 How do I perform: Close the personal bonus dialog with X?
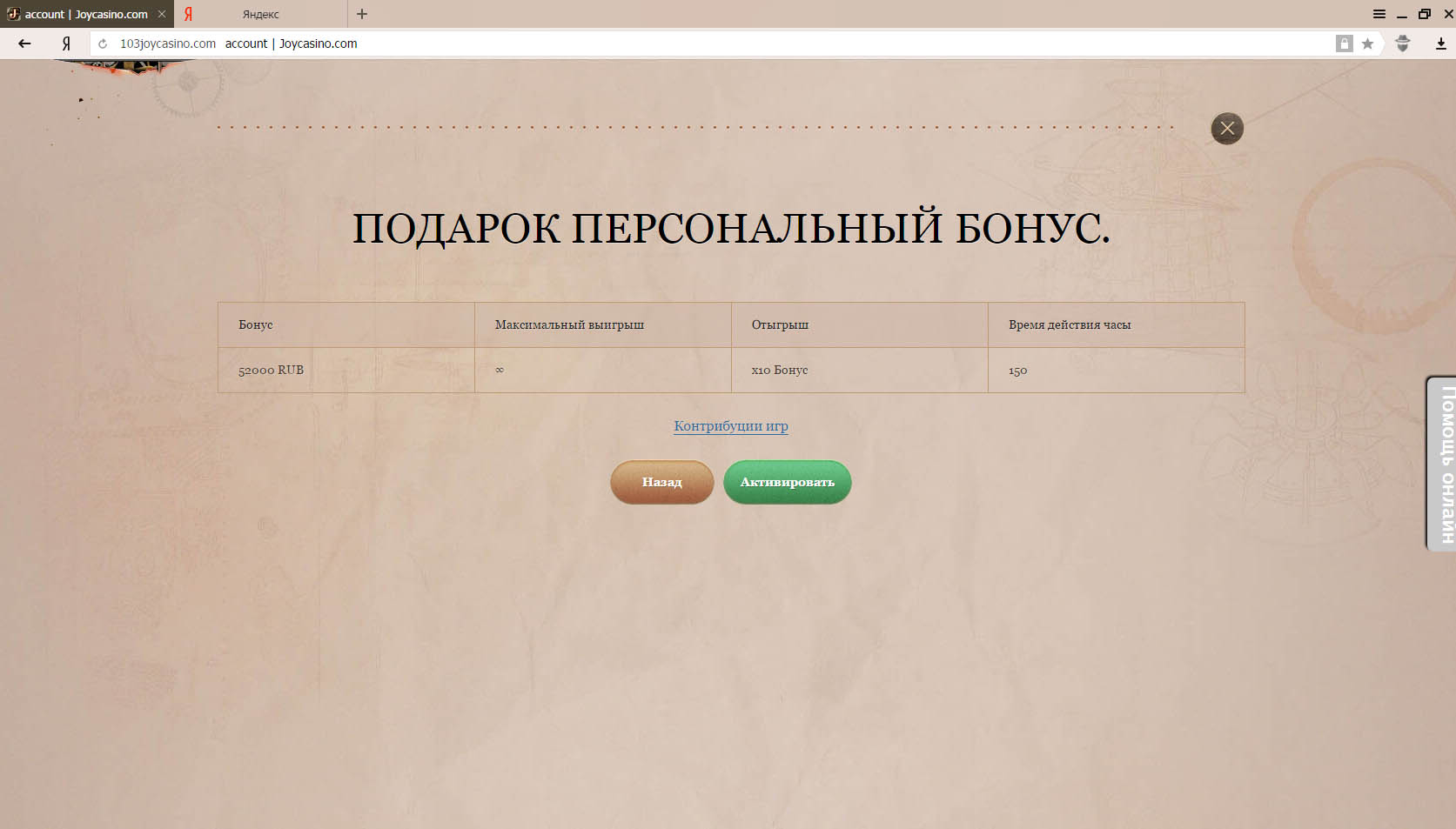1226,129
